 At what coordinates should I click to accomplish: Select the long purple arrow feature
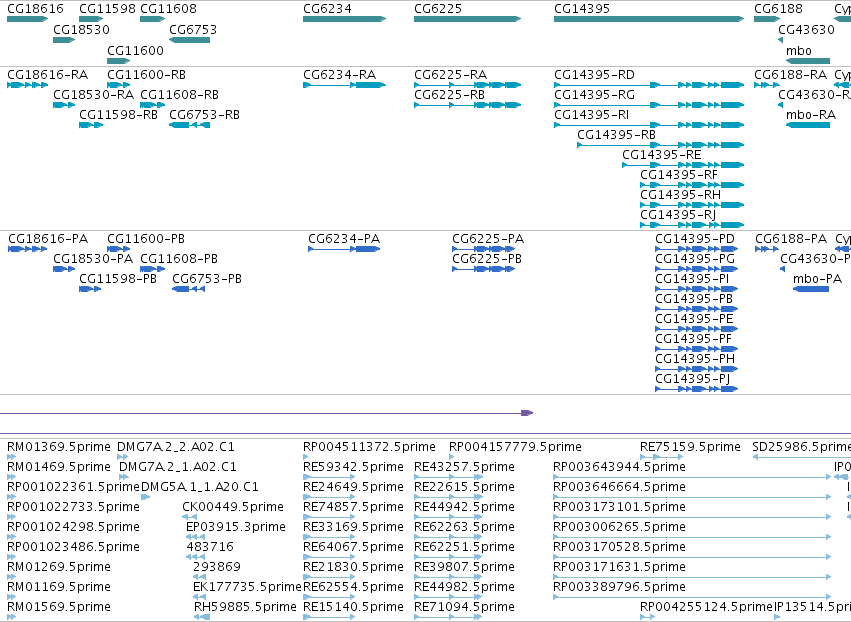tap(266, 413)
